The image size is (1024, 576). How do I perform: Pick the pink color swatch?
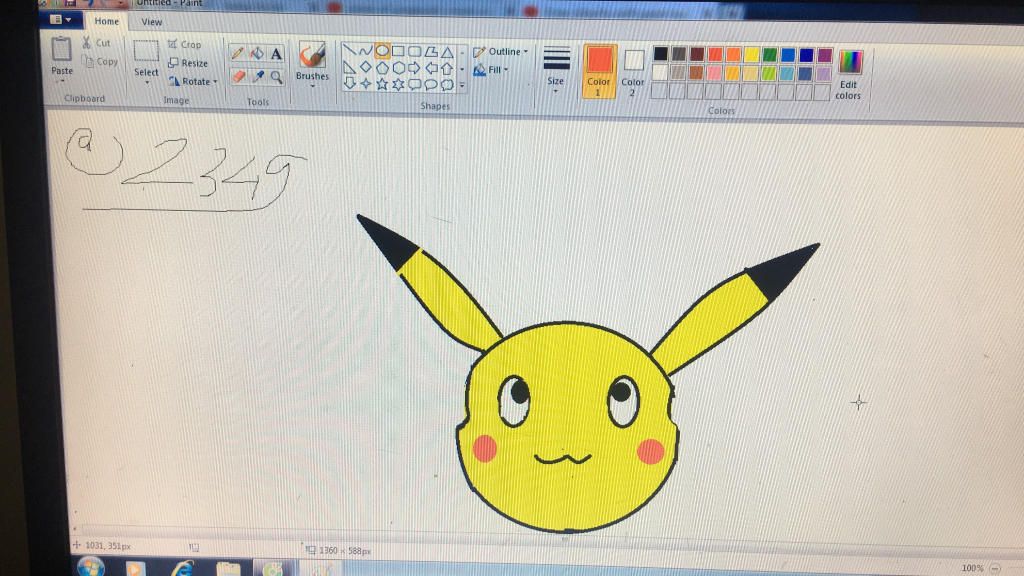tap(714, 72)
